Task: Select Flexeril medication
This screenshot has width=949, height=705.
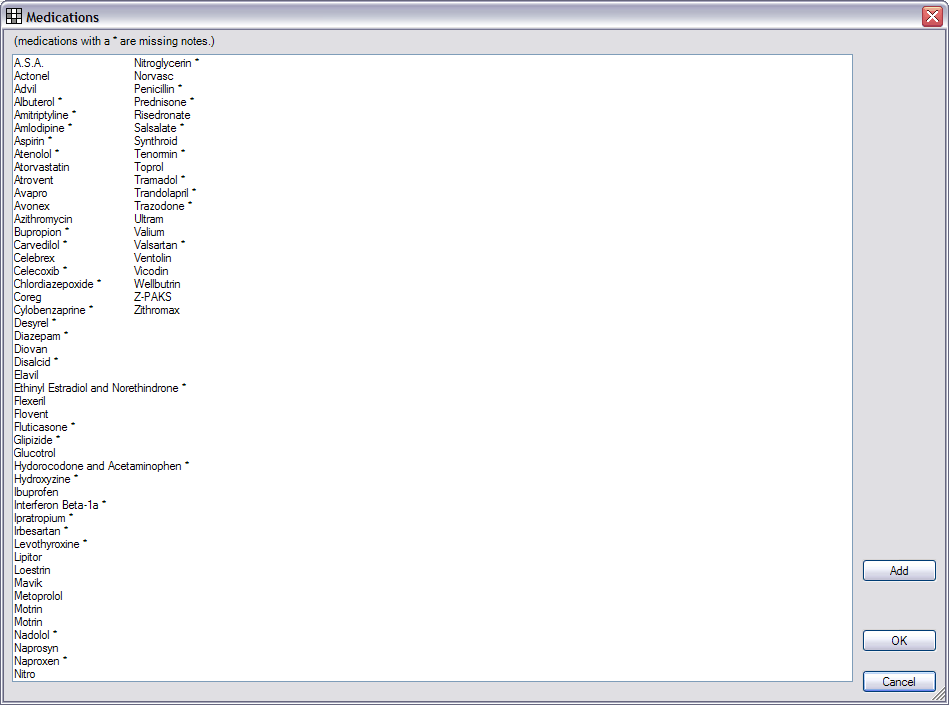Action: click(x=30, y=401)
